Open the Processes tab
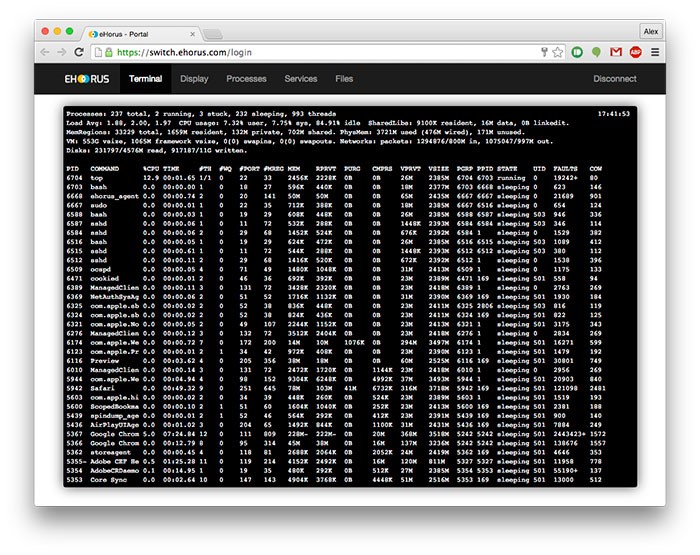 coord(246,79)
